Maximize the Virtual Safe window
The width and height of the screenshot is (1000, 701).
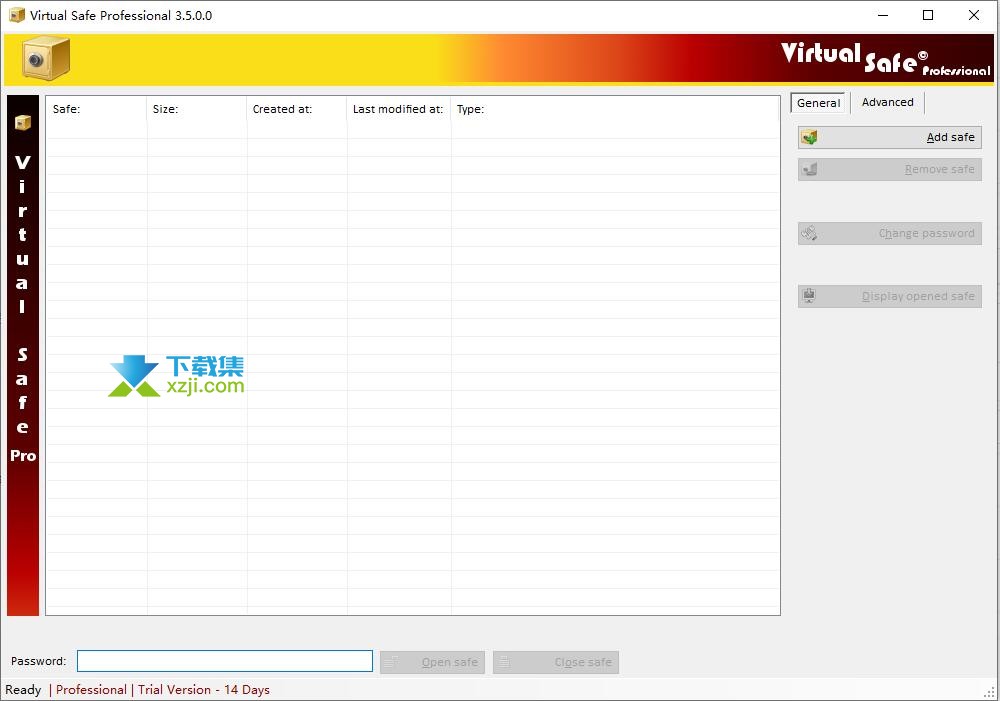tap(928, 15)
